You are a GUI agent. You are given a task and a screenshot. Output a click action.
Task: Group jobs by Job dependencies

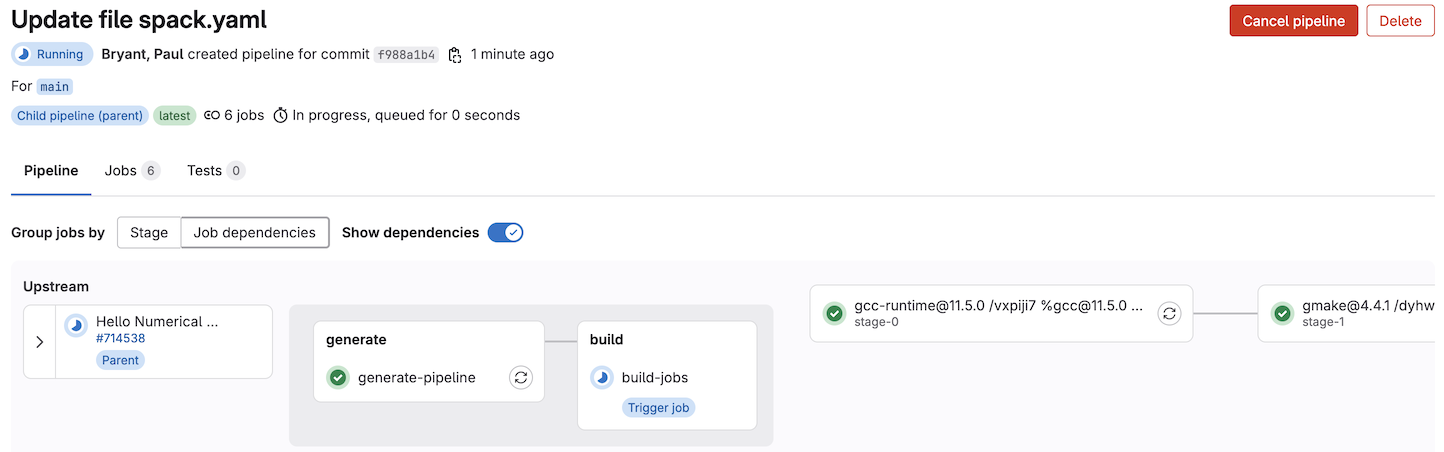(x=255, y=233)
